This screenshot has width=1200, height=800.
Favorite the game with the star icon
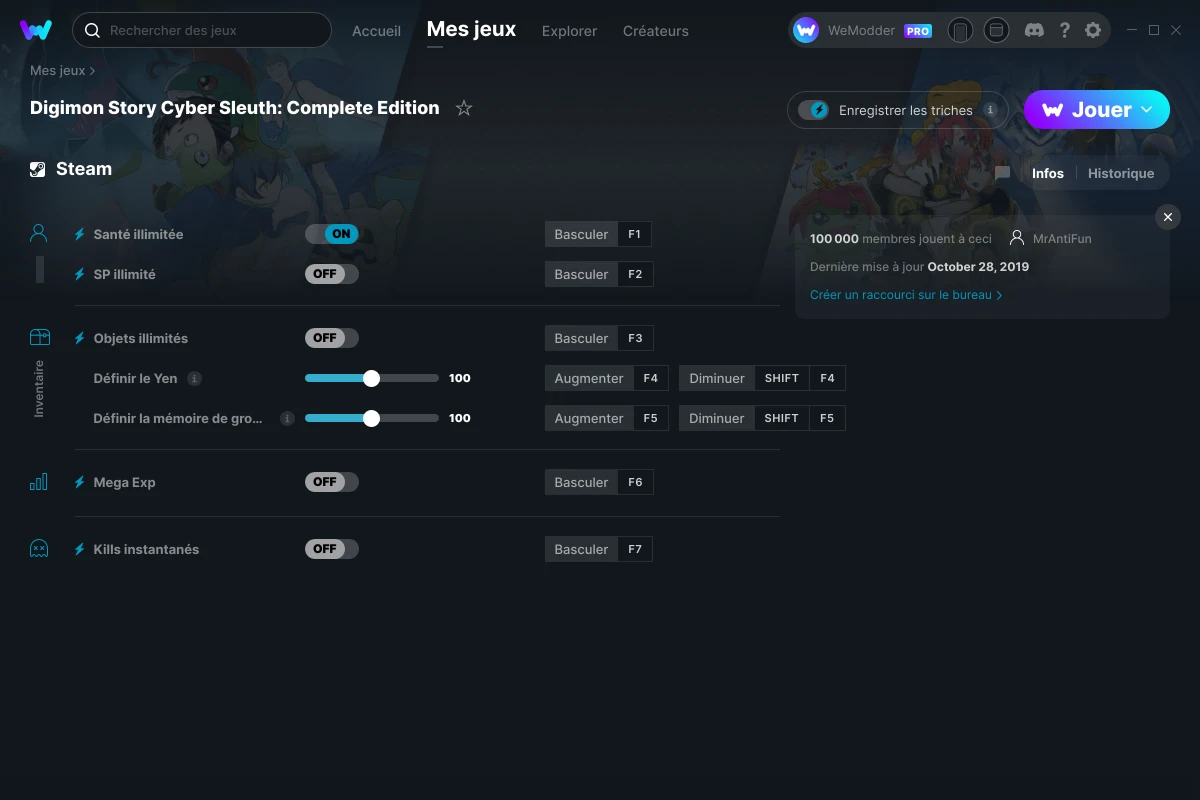[x=464, y=108]
